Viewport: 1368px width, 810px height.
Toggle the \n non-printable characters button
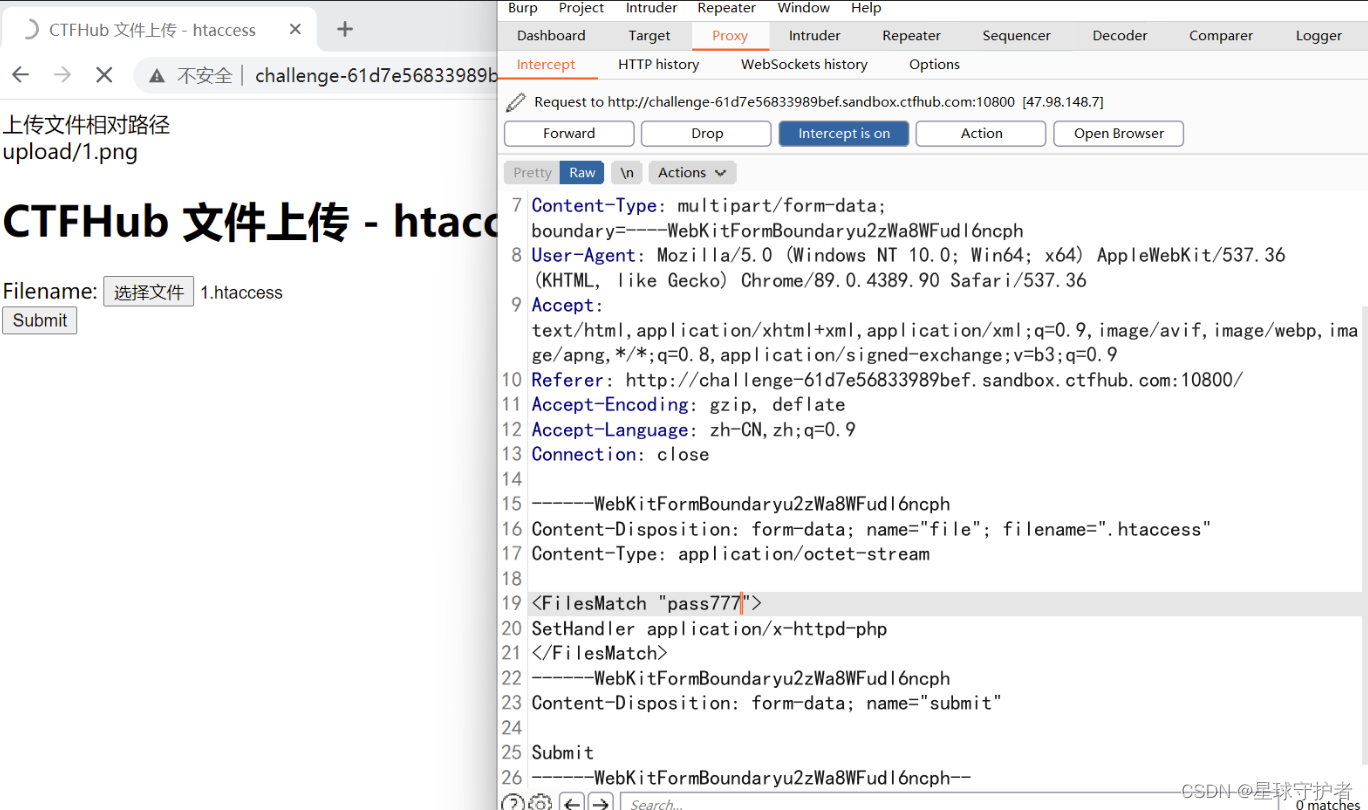click(x=627, y=173)
